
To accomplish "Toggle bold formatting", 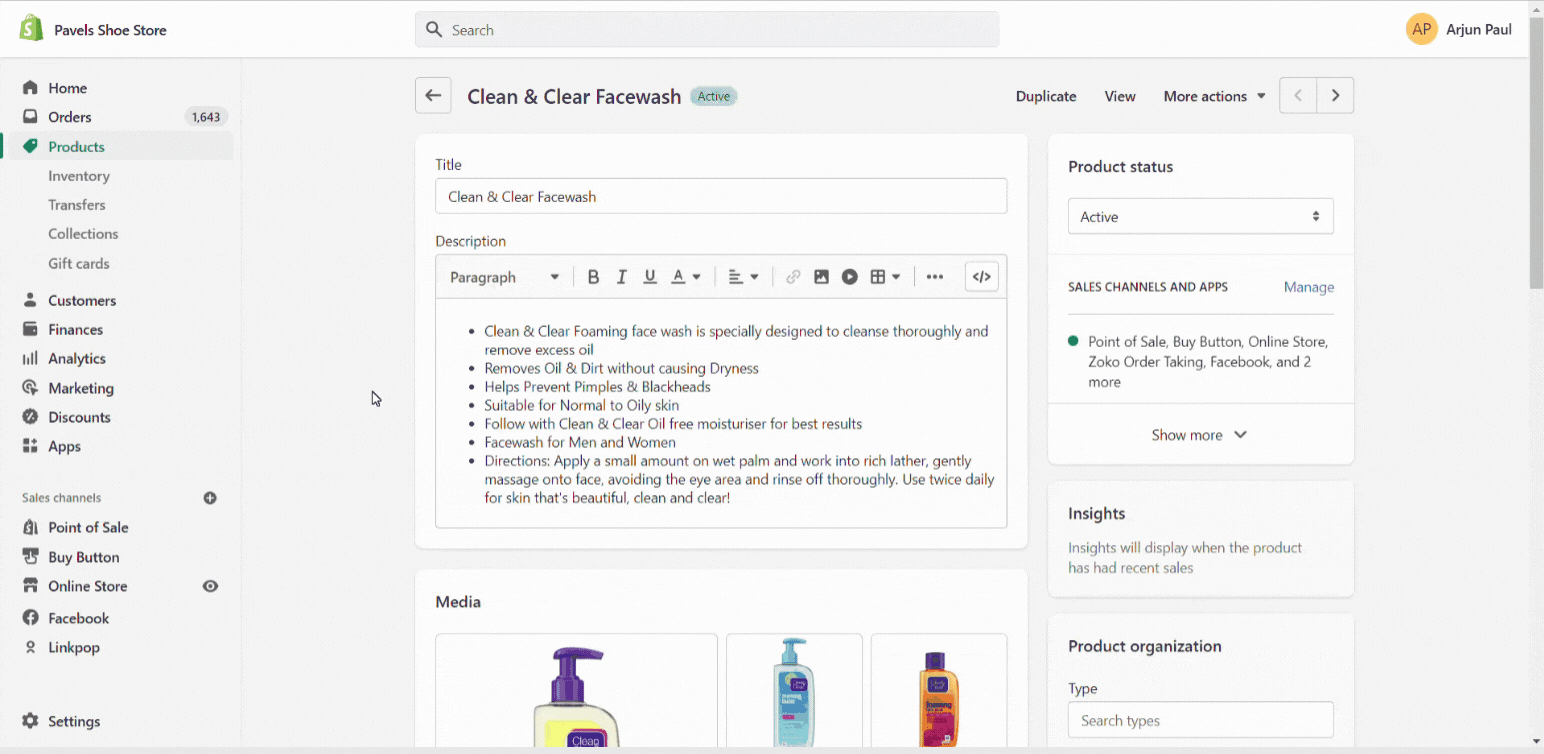I will (593, 277).
